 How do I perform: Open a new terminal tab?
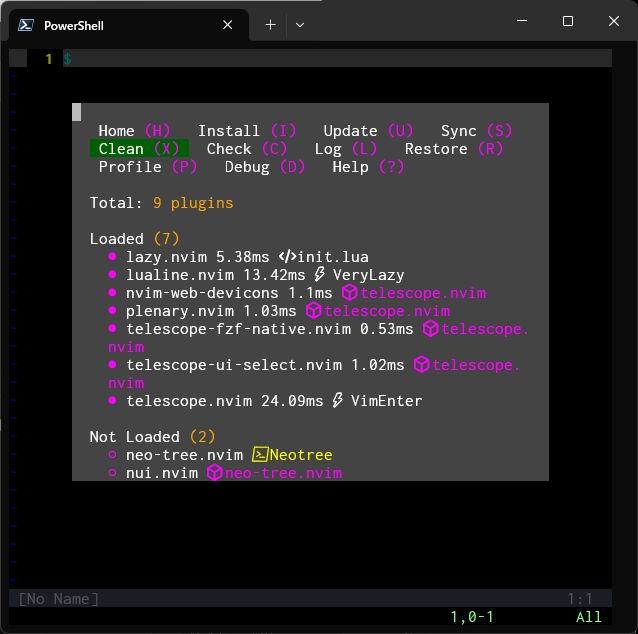270,25
